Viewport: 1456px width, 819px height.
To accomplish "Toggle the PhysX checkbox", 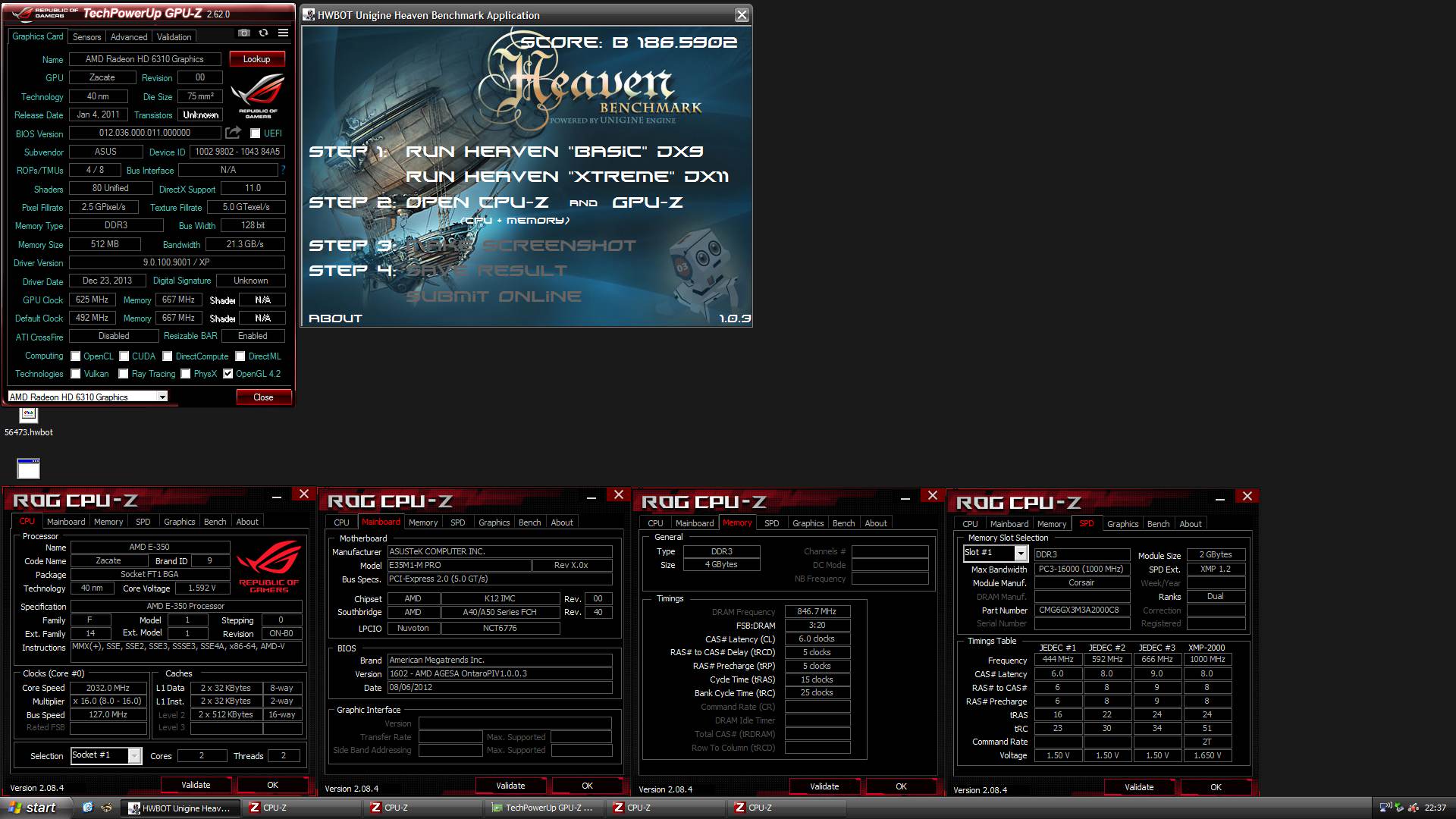I will [186, 374].
